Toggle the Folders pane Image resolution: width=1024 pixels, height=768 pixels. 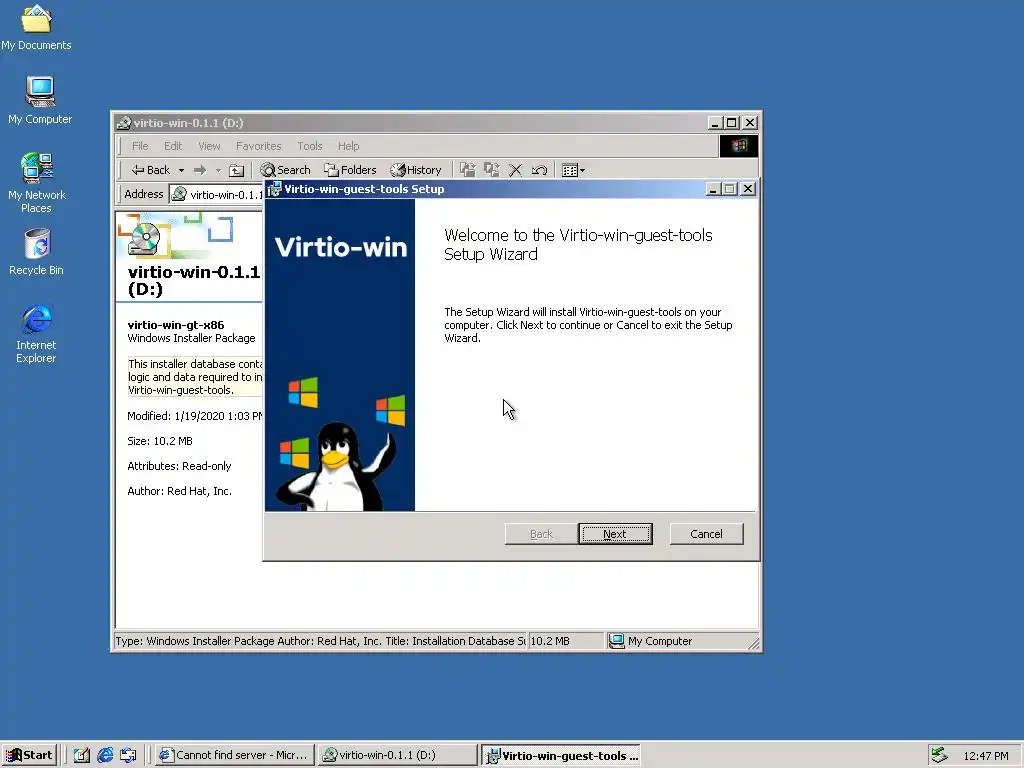[x=351, y=170]
